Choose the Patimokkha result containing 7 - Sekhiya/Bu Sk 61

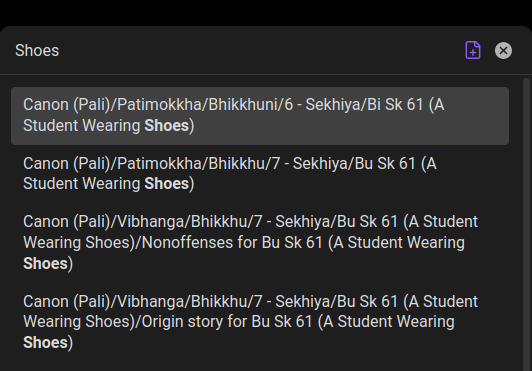pyautogui.click(x=260, y=174)
